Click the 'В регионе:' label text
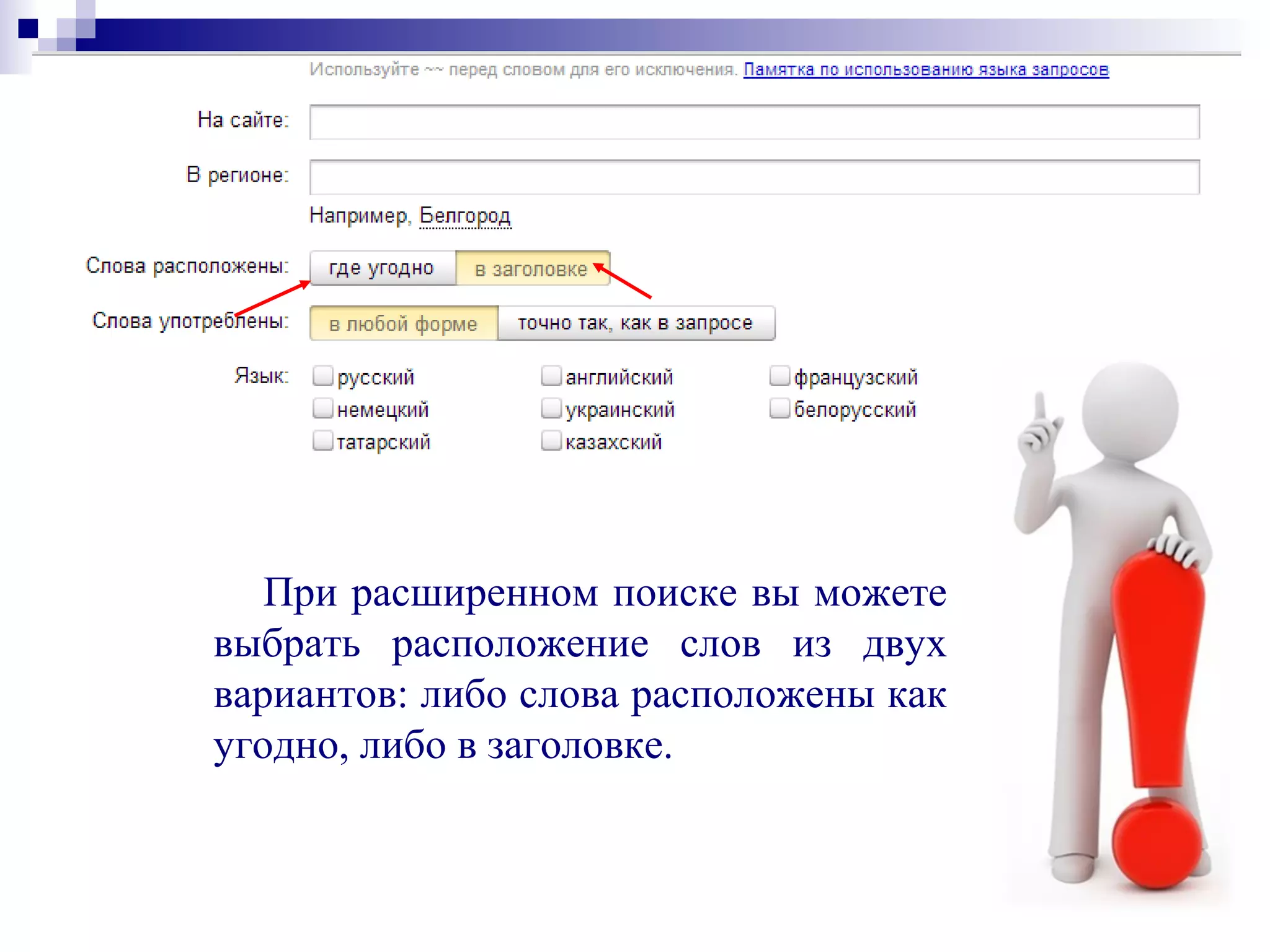1270x952 pixels. tap(238, 175)
